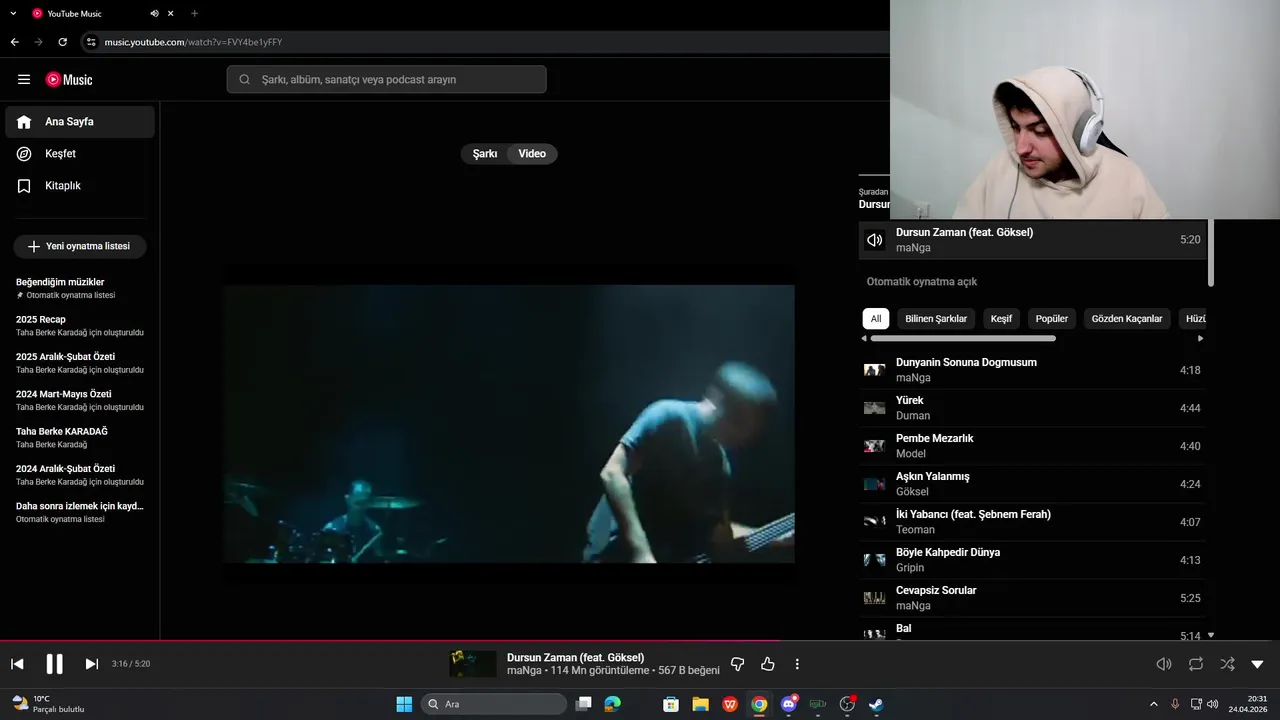The image size is (1280, 720).
Task: Click the red song progress bar
Action: coord(392,641)
